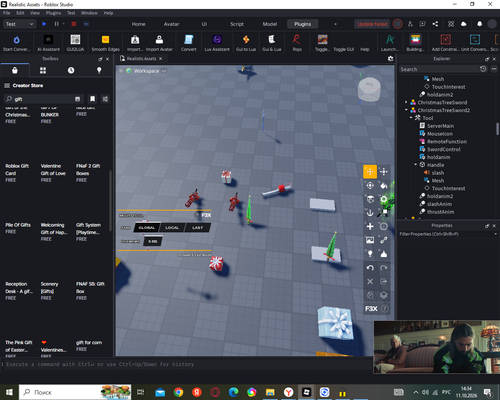
Task: Select SwordControl script in Explorer
Action: 444,149
